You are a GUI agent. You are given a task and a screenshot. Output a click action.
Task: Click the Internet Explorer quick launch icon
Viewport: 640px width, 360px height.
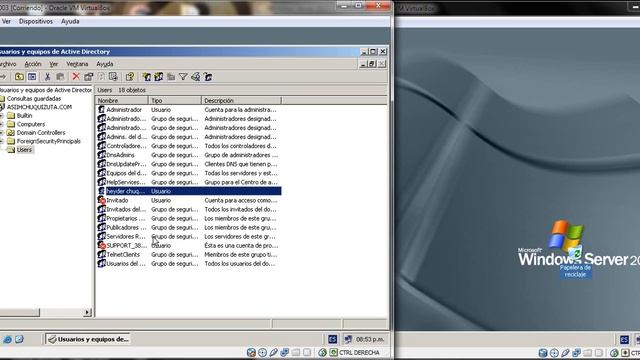(x=7, y=339)
